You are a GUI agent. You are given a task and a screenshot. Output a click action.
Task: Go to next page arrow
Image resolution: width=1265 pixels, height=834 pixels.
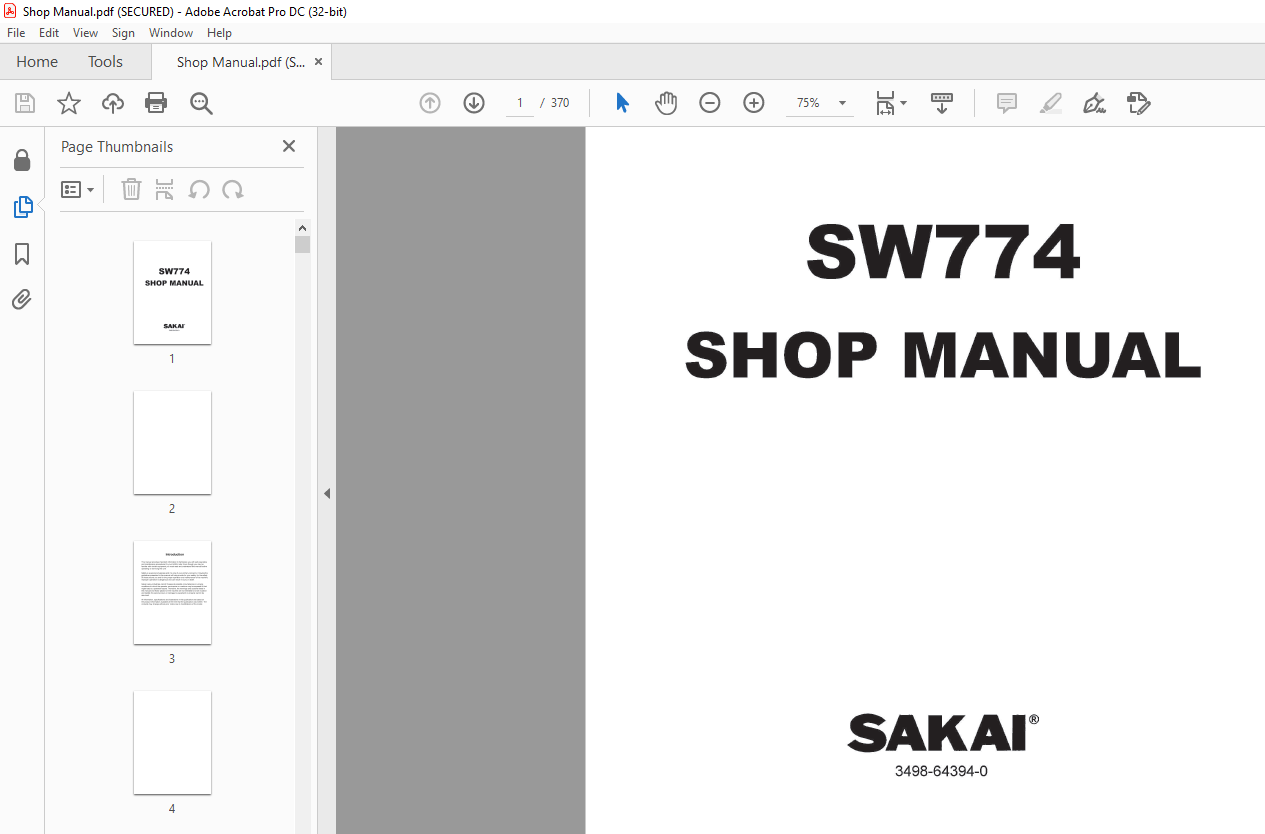coord(474,103)
